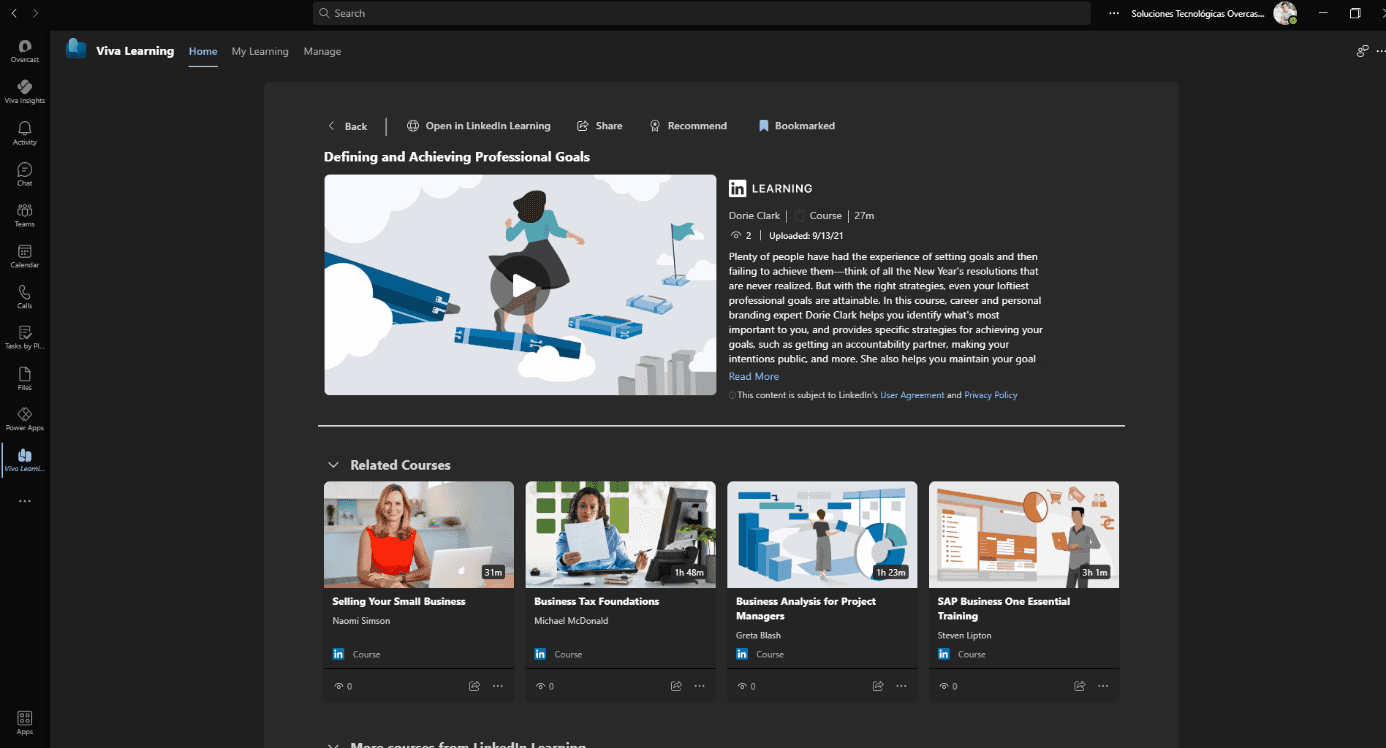Viewport: 1386px width, 748px height.
Task: Click author name Steven Lipton
Action: coord(964,636)
